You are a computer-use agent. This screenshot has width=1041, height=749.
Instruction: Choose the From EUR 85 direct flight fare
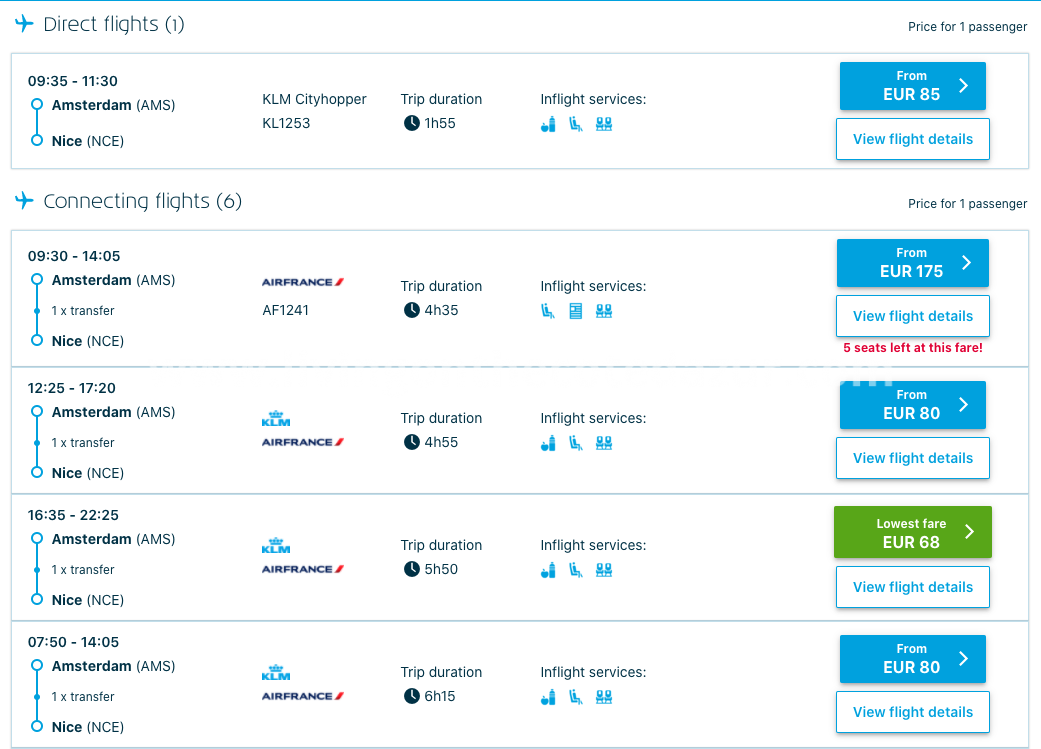pyautogui.click(x=912, y=86)
